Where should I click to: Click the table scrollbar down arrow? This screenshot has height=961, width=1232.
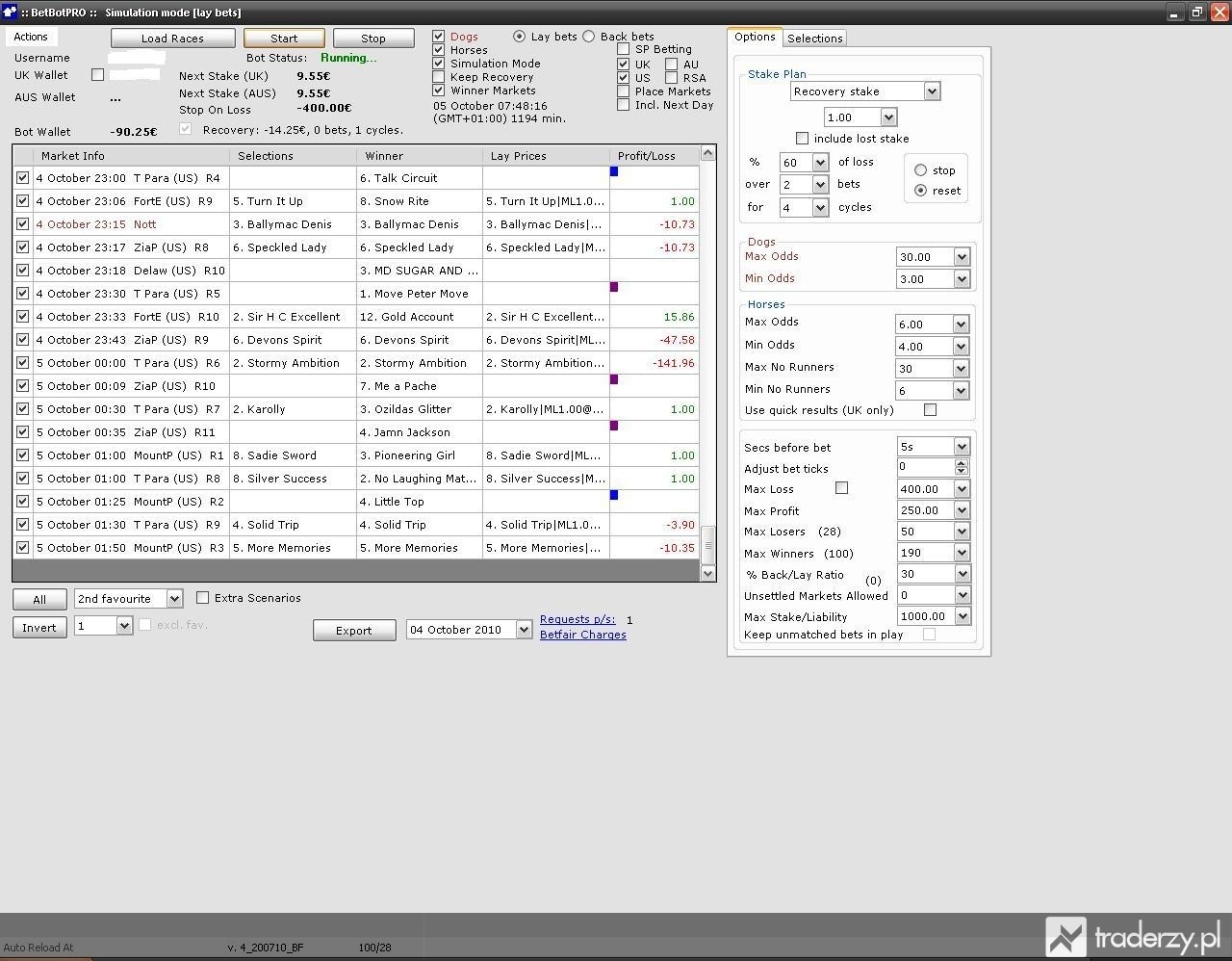(x=708, y=573)
